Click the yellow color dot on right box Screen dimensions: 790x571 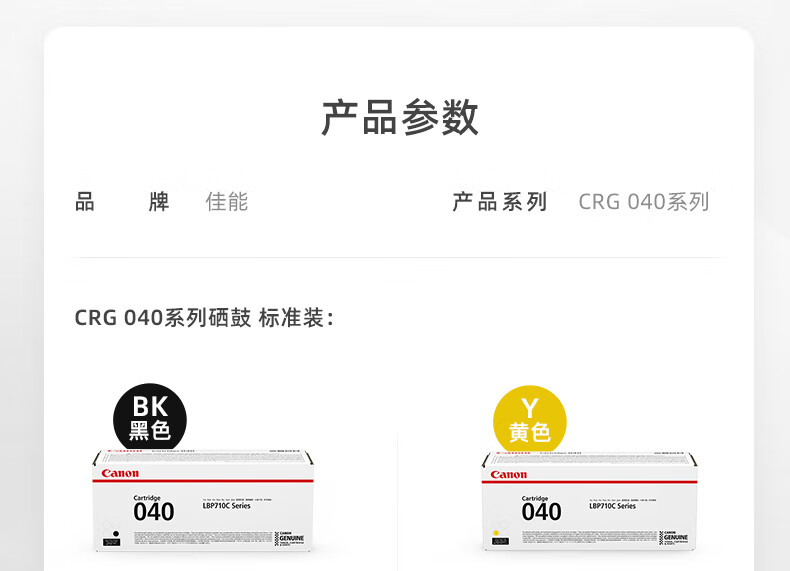[x=496, y=533]
